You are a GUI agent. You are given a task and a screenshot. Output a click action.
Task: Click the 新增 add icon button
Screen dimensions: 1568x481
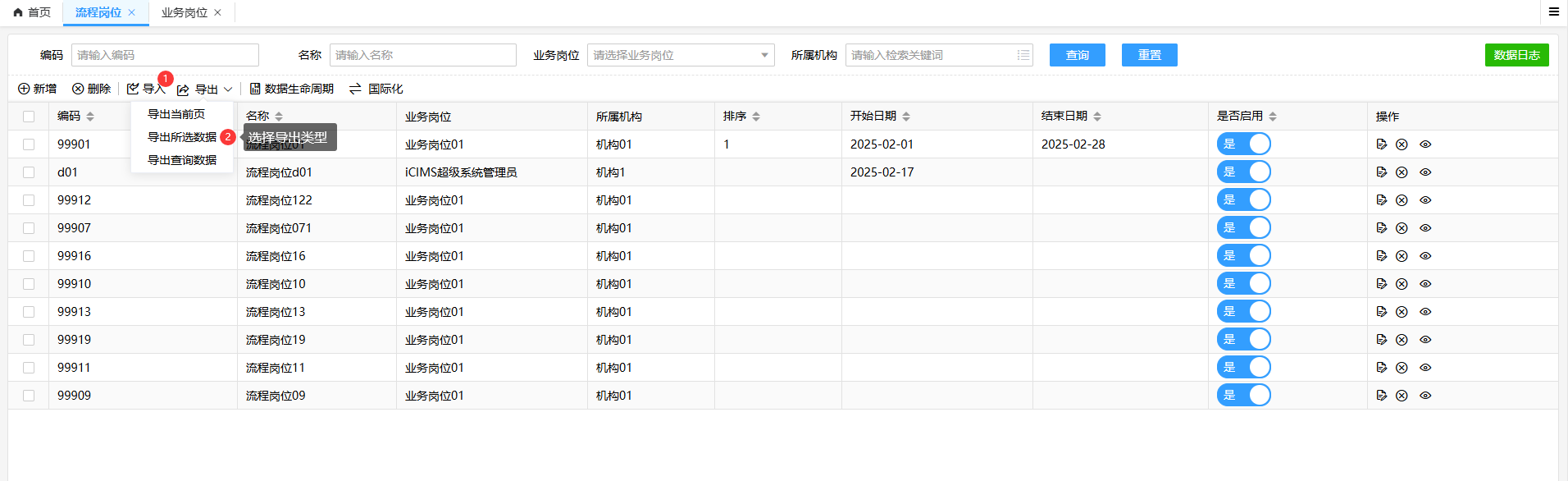[25, 89]
